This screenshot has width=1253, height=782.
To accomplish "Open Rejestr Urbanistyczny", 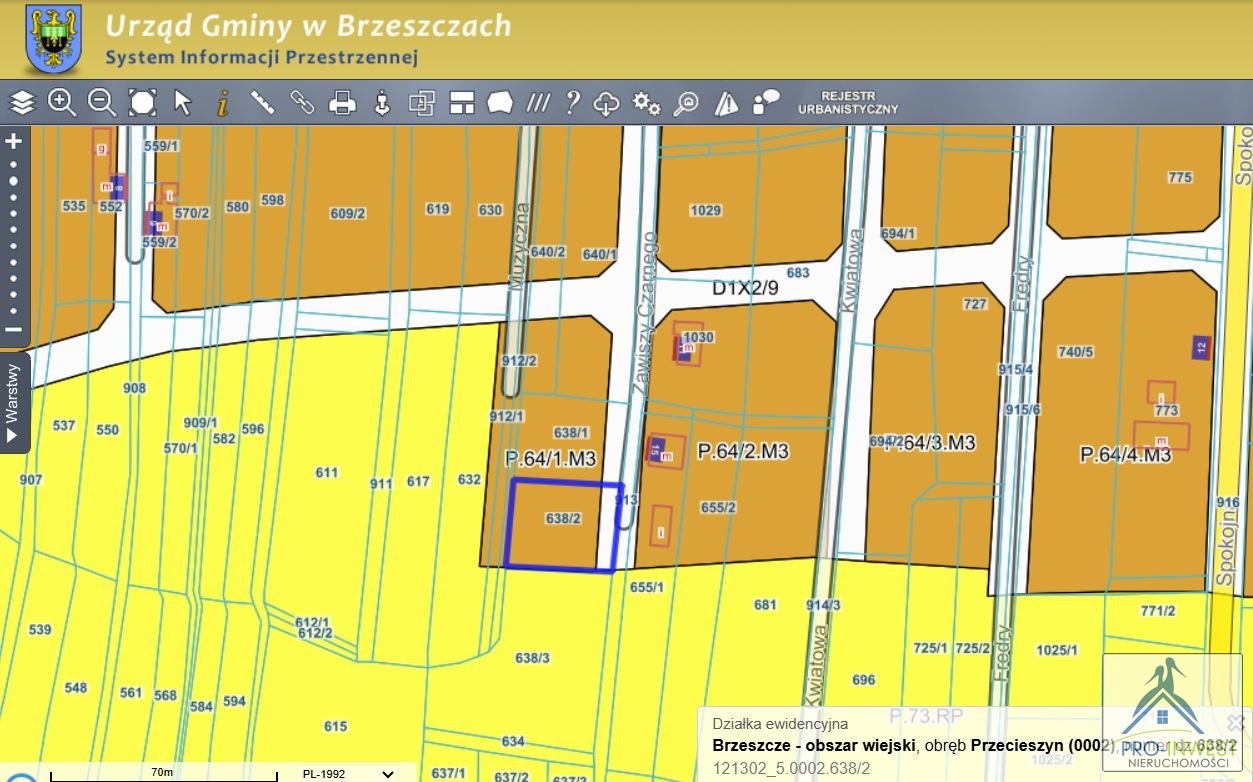I will (848, 102).
